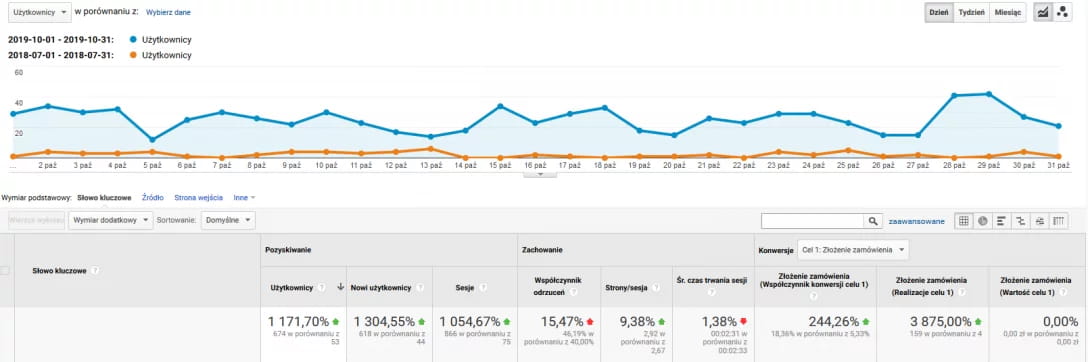Click the orange legend dot for 2018-07 range
Image resolution: width=1088 pixels, height=362 pixels.
[x=133, y=55]
